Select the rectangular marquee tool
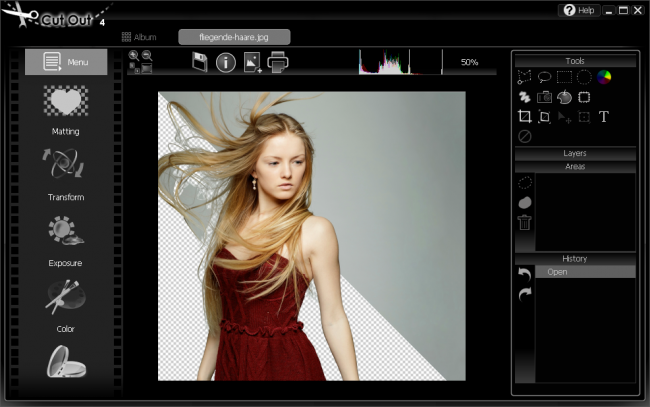The image size is (650, 407). (564, 77)
